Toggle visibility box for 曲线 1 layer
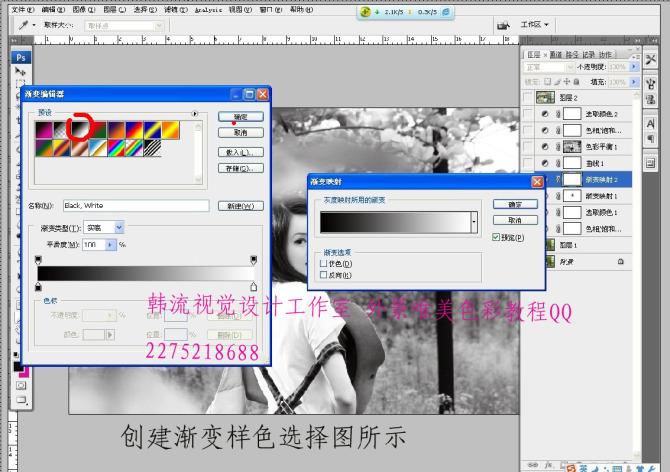 tap(528, 163)
